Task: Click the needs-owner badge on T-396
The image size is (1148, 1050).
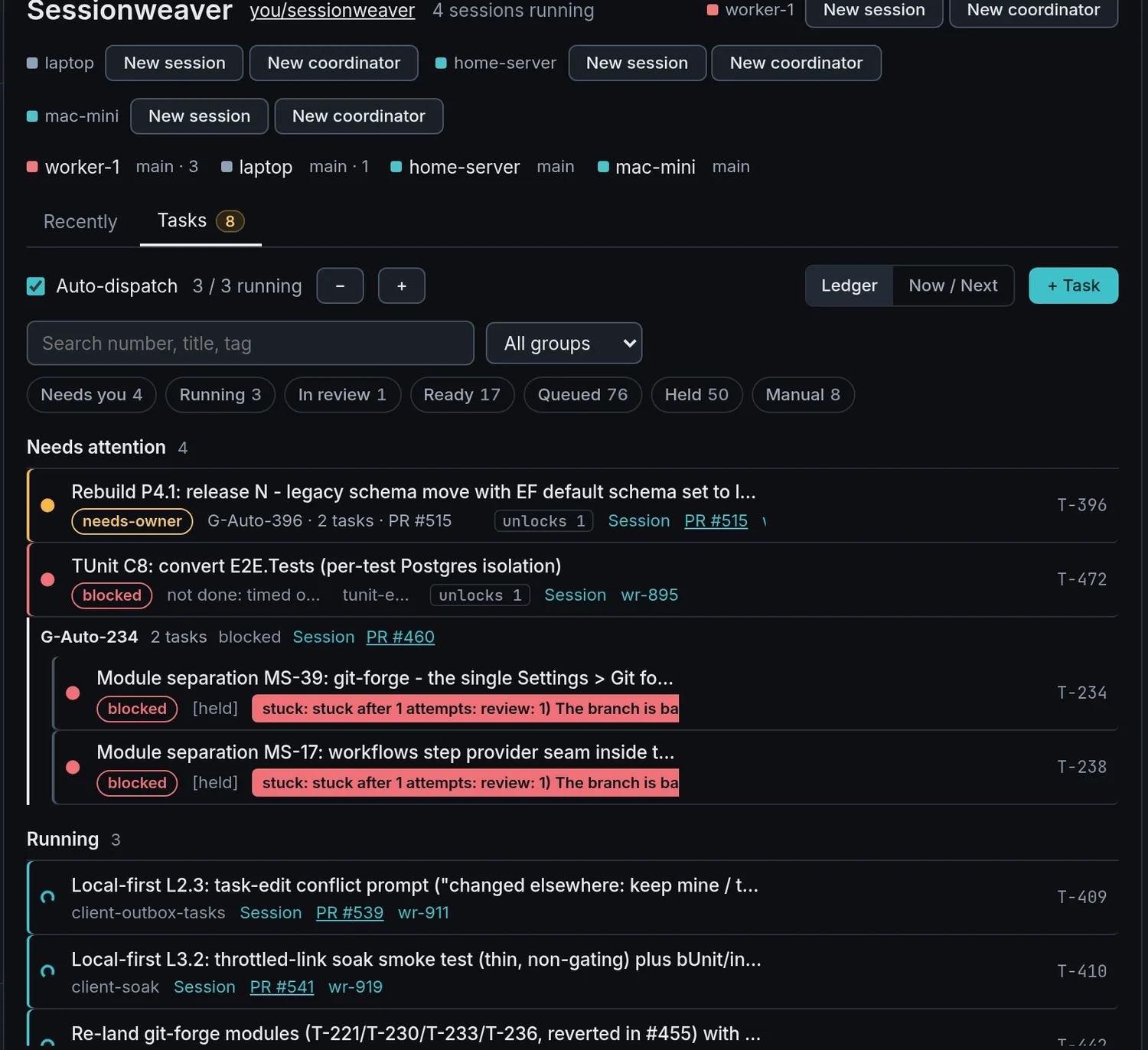Action: pos(132,521)
